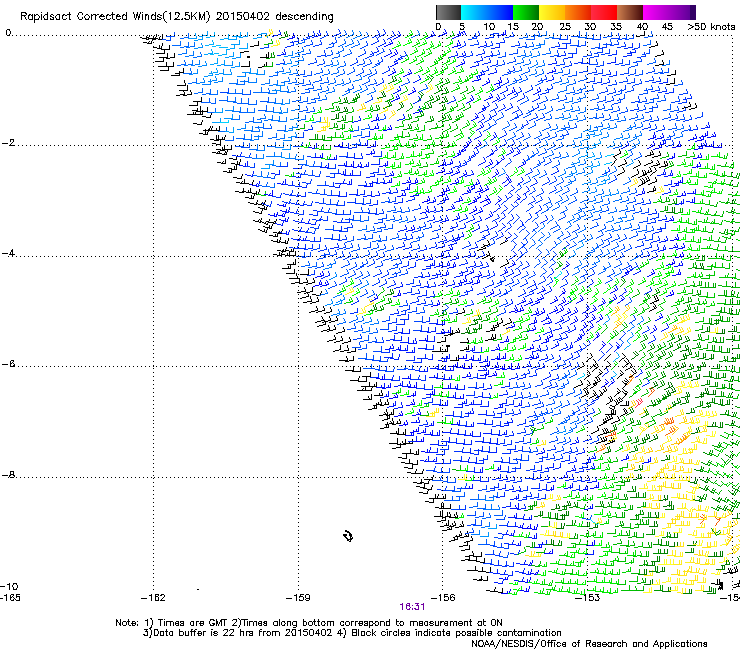Click the 'Black circles indicate possible contamination' note
The width and height of the screenshot is (740, 650).
tap(456, 633)
